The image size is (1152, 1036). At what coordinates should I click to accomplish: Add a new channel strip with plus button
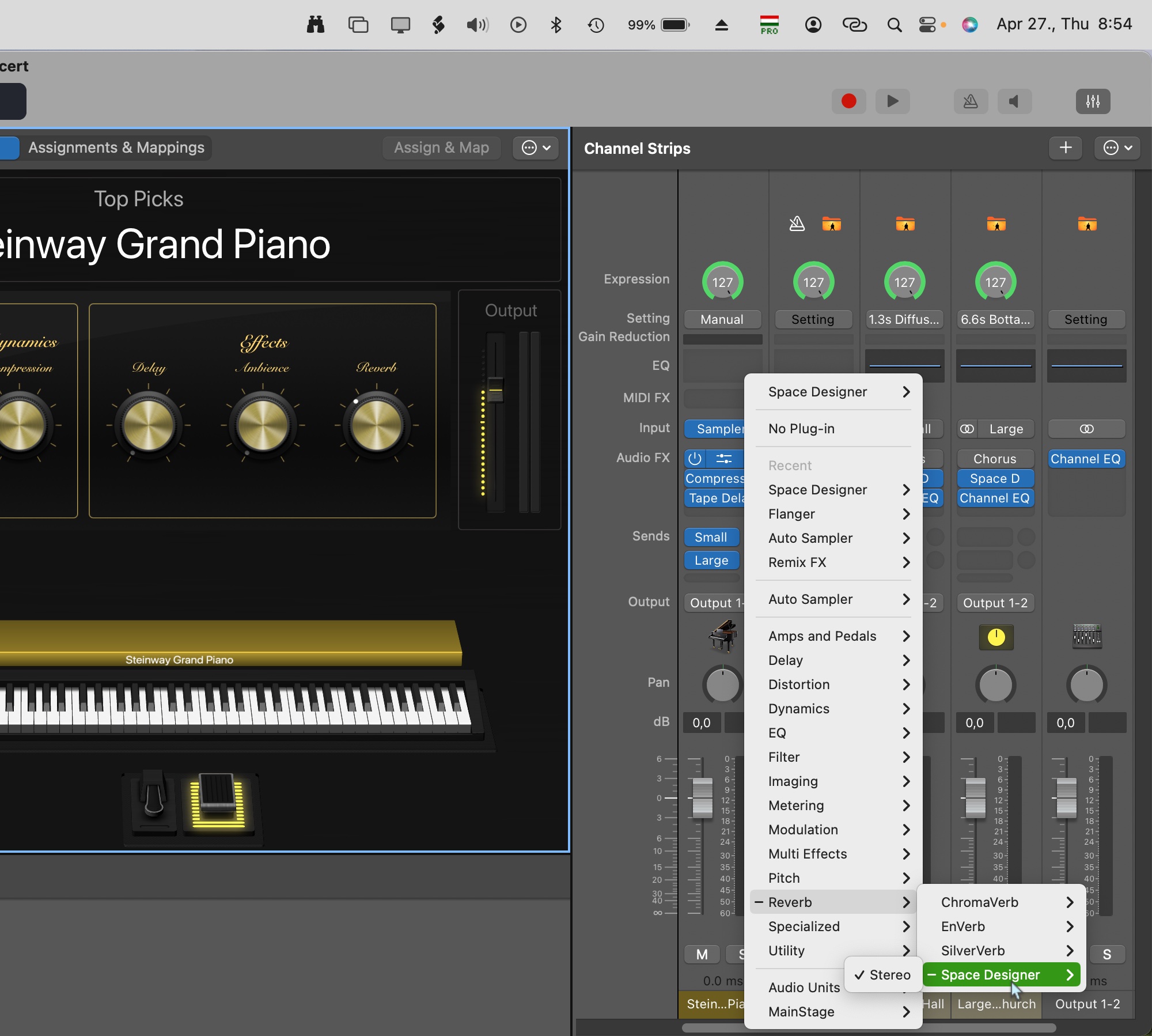1066,148
